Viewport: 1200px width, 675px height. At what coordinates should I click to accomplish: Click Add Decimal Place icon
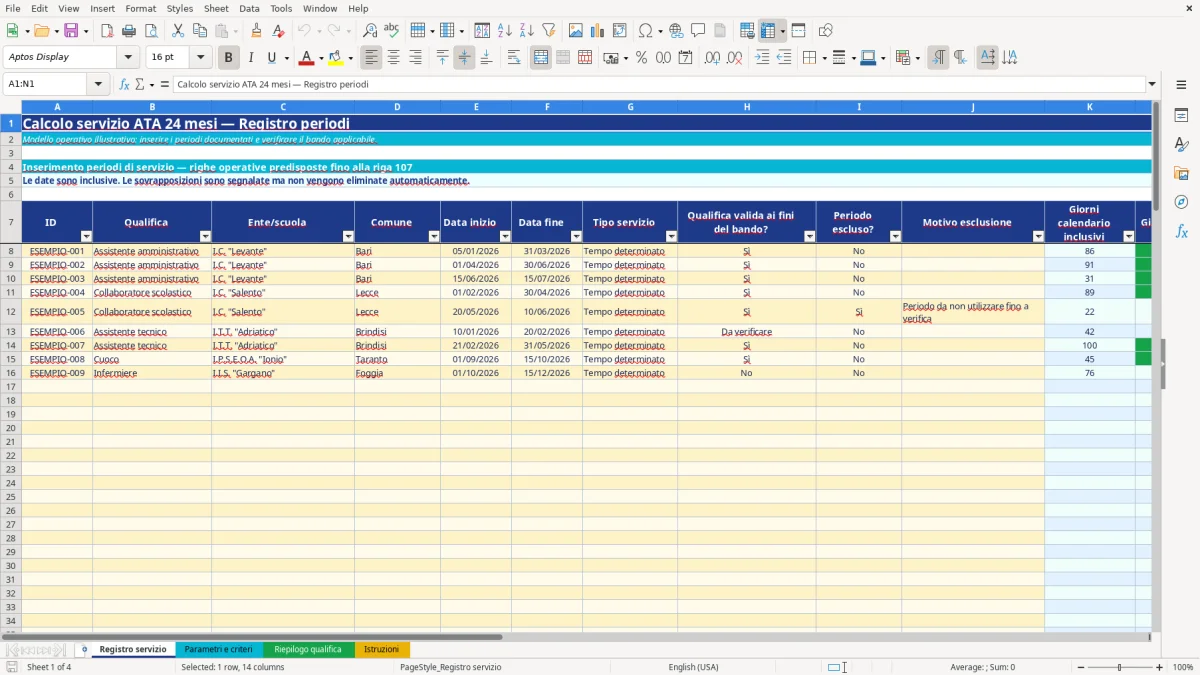[x=713, y=58]
